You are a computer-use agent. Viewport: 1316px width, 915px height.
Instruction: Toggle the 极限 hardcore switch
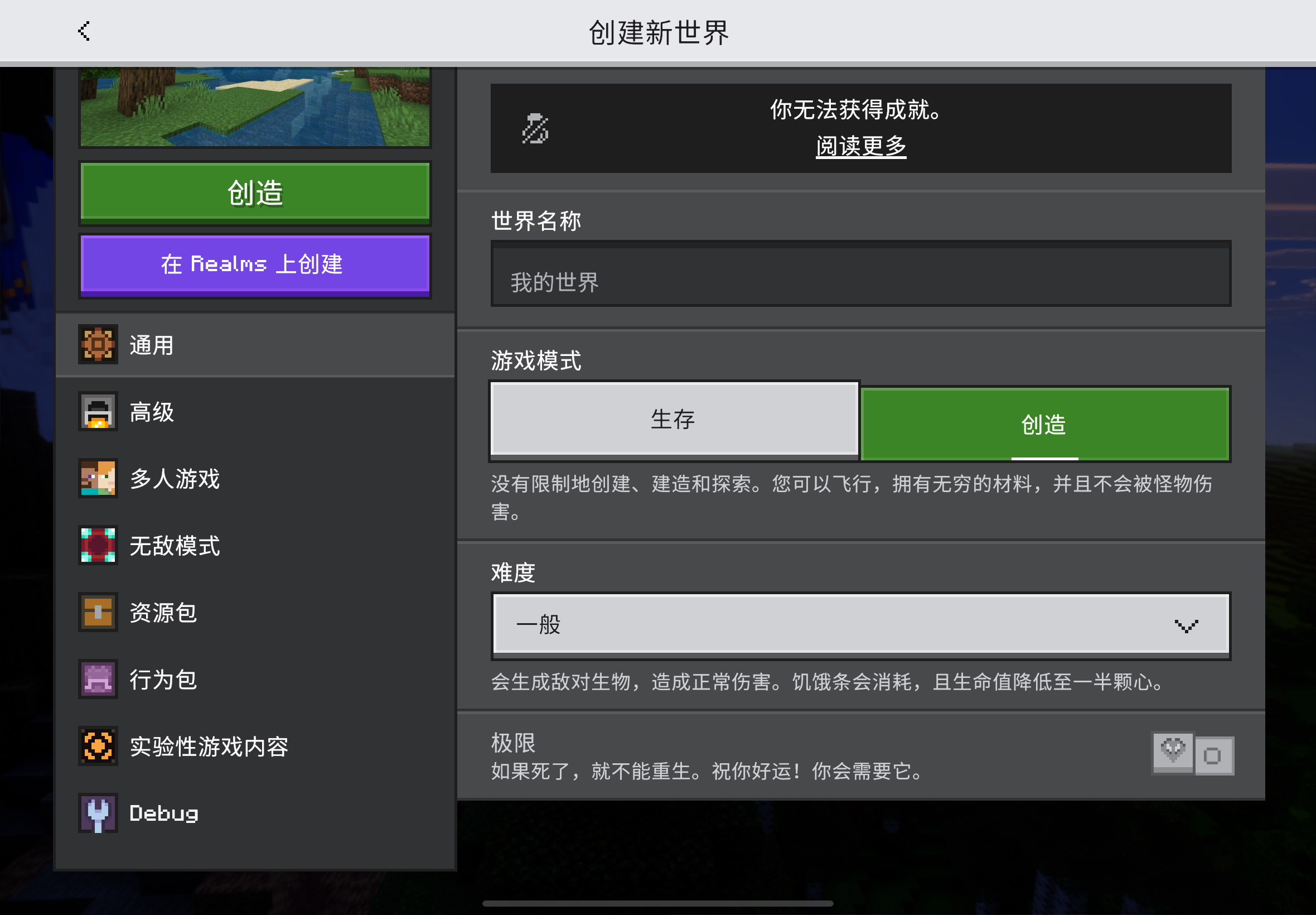[1193, 754]
